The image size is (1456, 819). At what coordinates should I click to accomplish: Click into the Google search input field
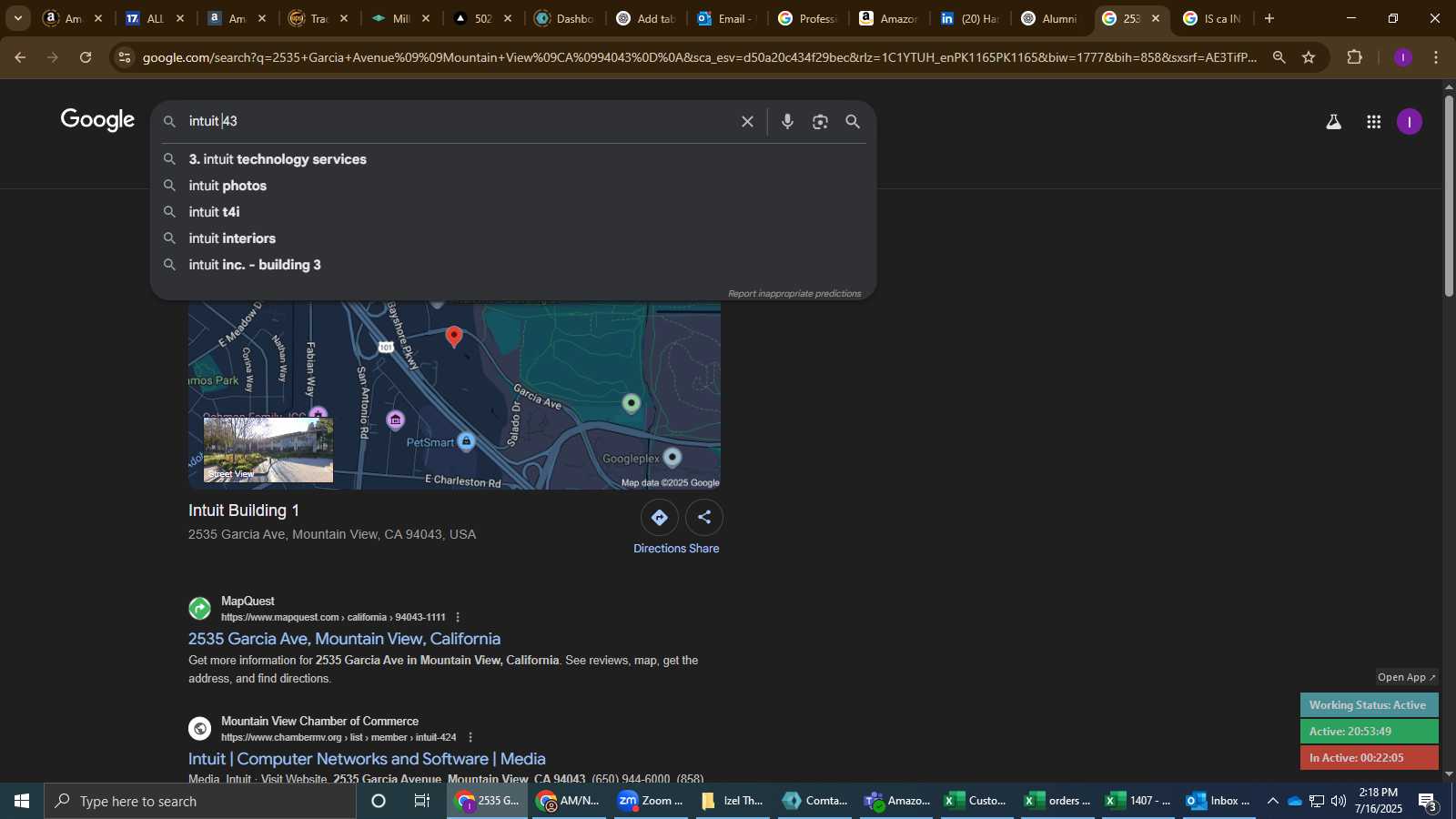tap(460, 121)
